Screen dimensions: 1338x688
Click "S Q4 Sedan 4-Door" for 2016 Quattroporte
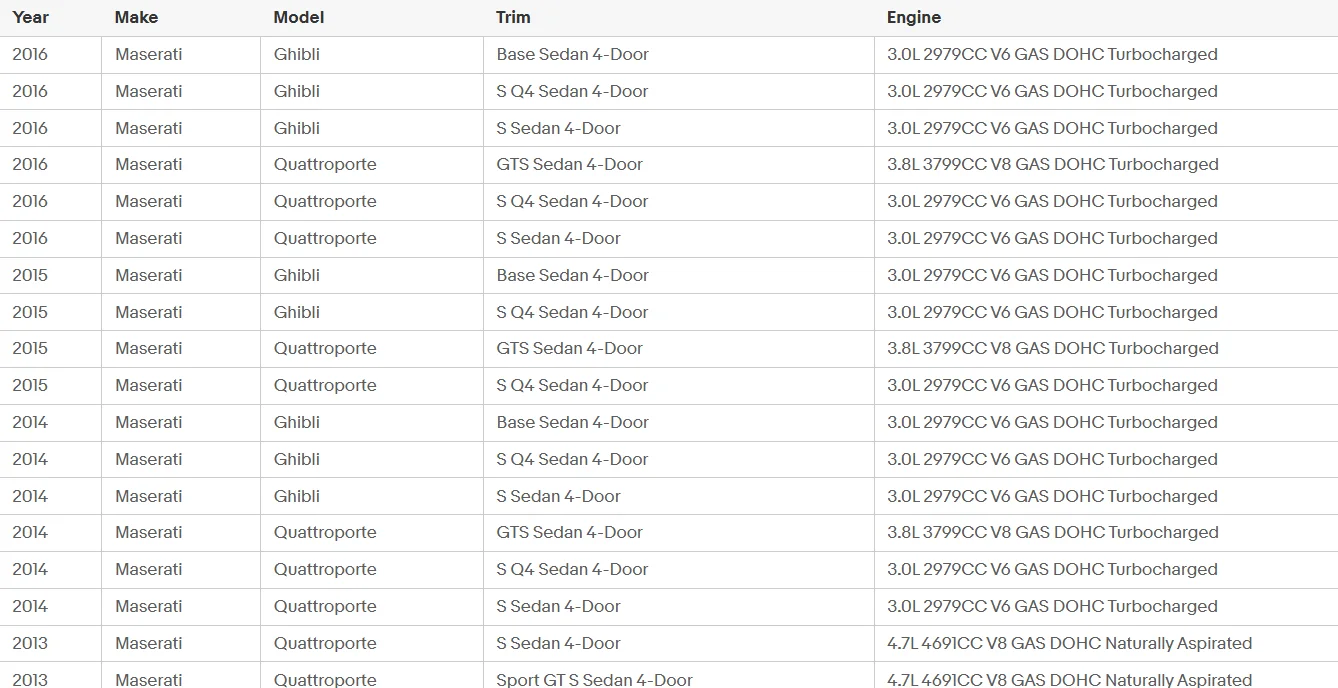pyautogui.click(x=573, y=201)
